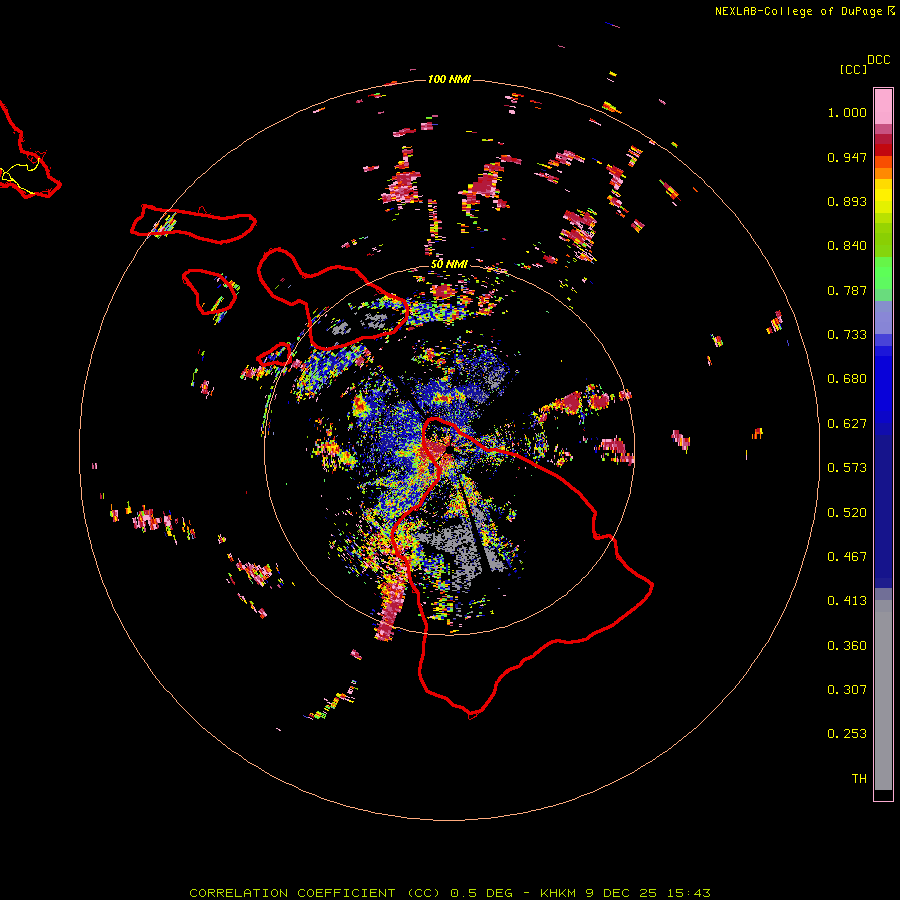Click the 0.947 value on color scale

coord(847,157)
